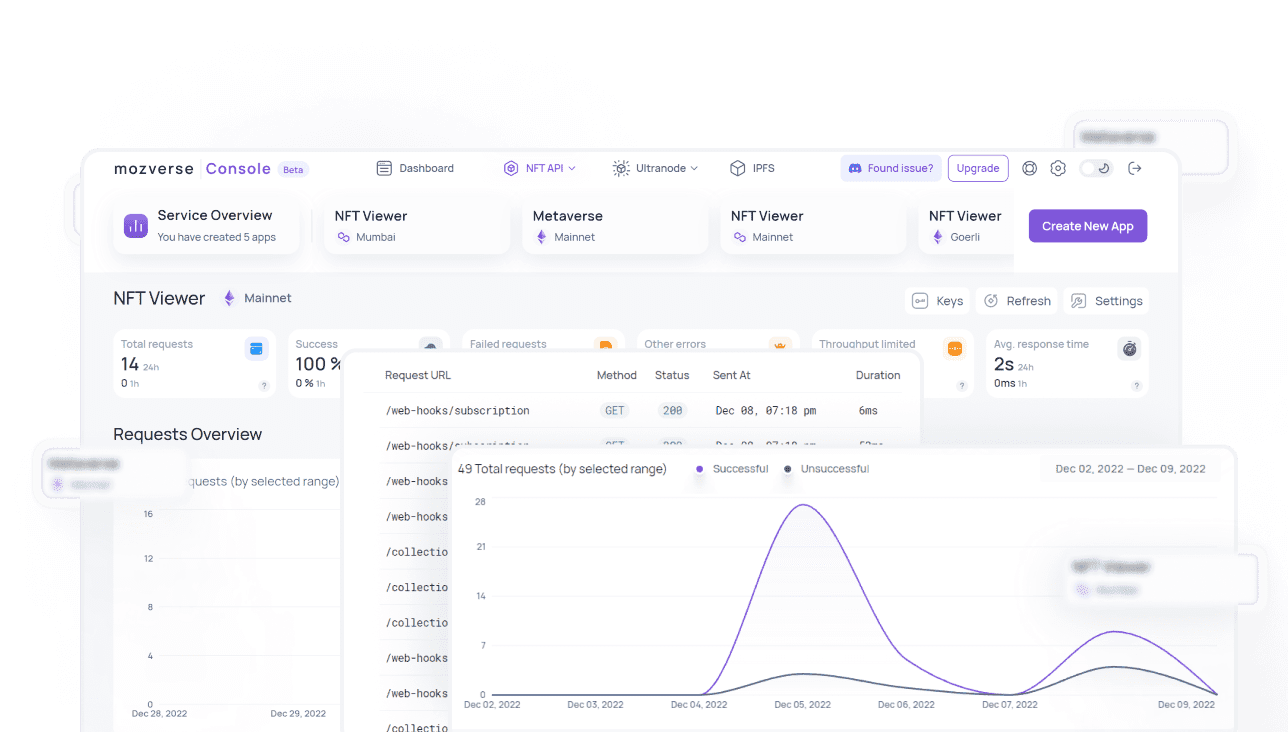This screenshot has width=1288, height=732.
Task: Click the Throughput limited orange icon
Action: pyautogui.click(x=954, y=348)
